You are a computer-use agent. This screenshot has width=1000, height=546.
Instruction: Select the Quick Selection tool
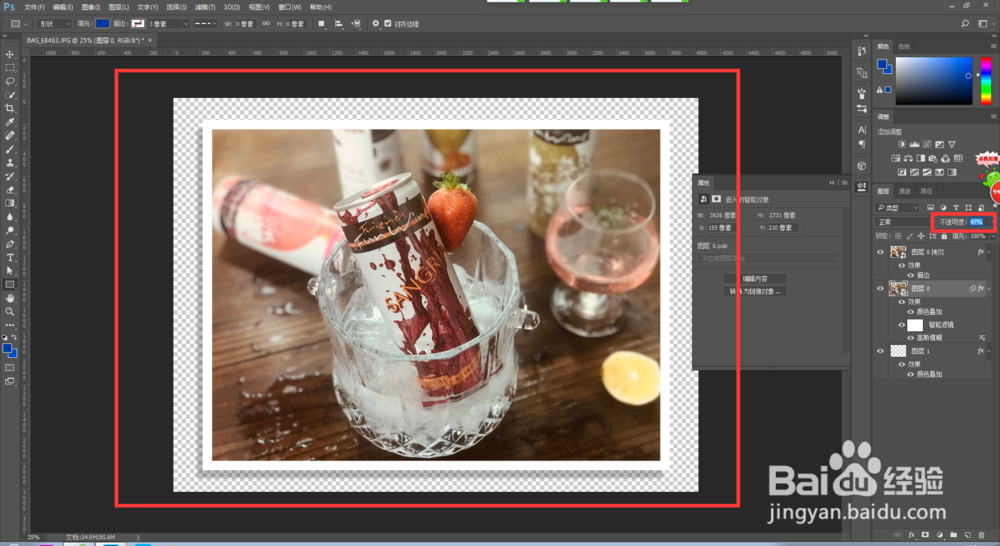pyautogui.click(x=10, y=95)
